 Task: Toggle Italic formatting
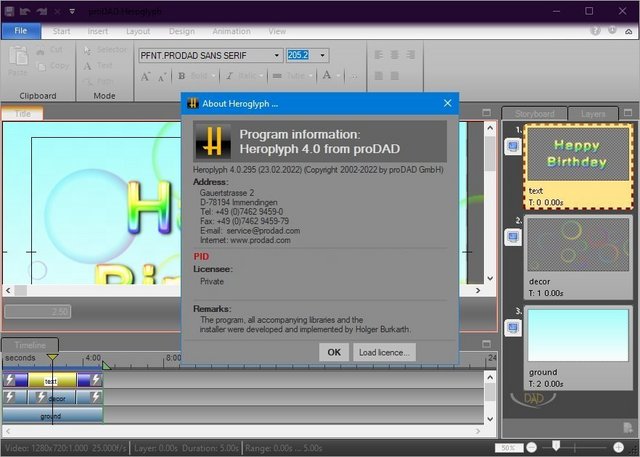tap(229, 76)
